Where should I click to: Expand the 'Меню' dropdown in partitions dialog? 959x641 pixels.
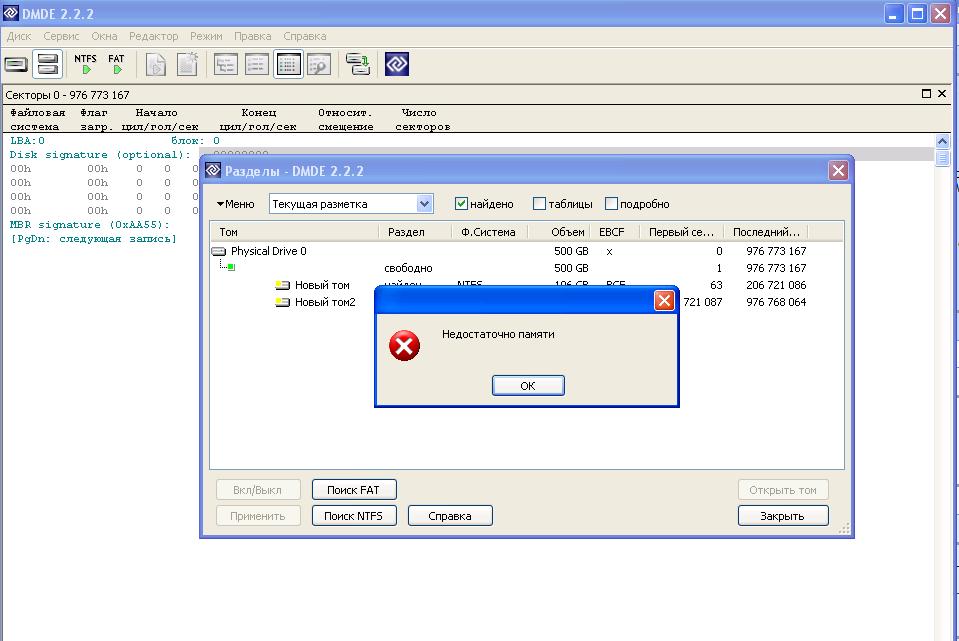point(236,204)
